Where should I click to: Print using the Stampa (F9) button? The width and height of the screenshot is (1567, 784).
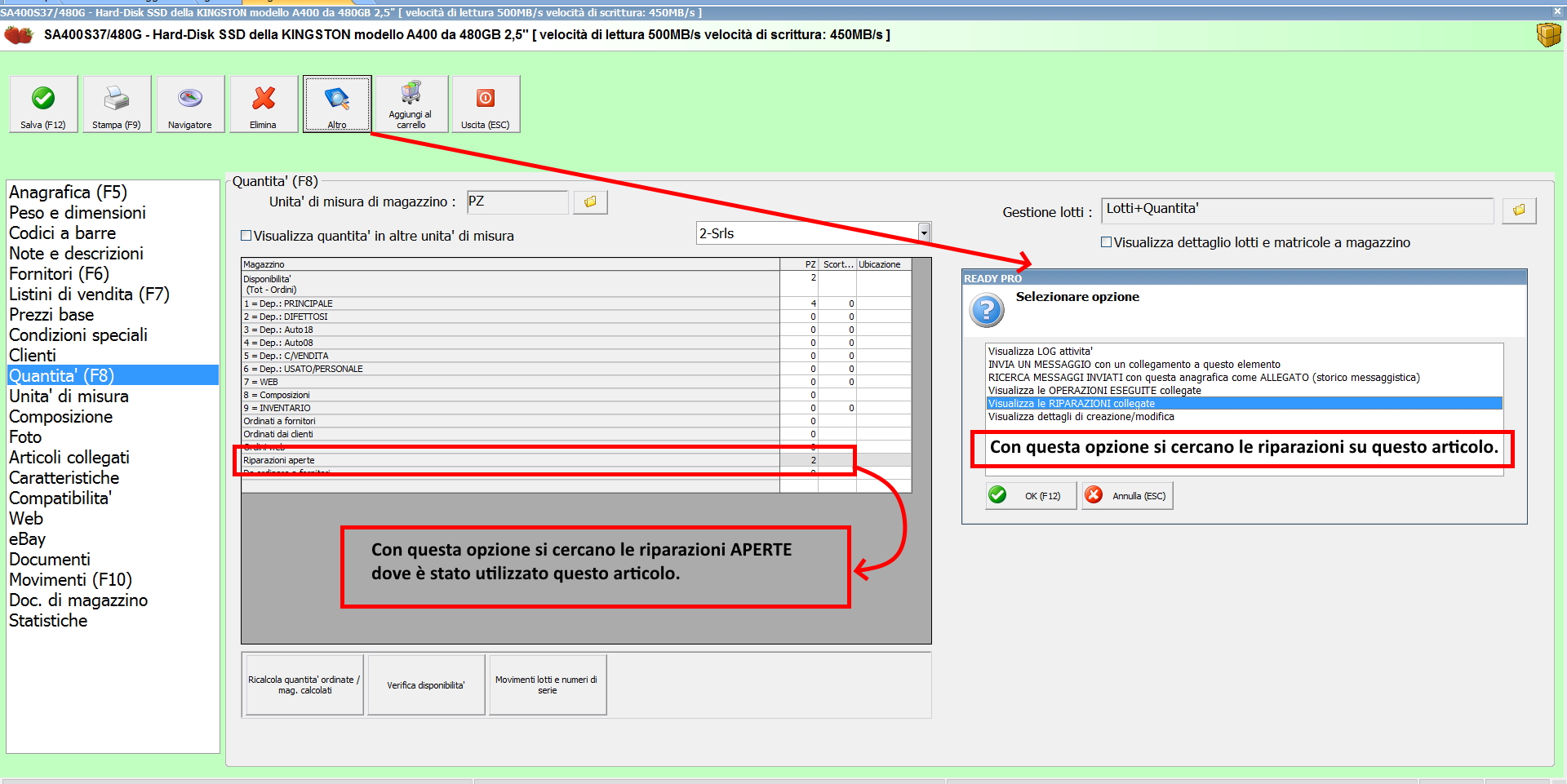[x=117, y=104]
